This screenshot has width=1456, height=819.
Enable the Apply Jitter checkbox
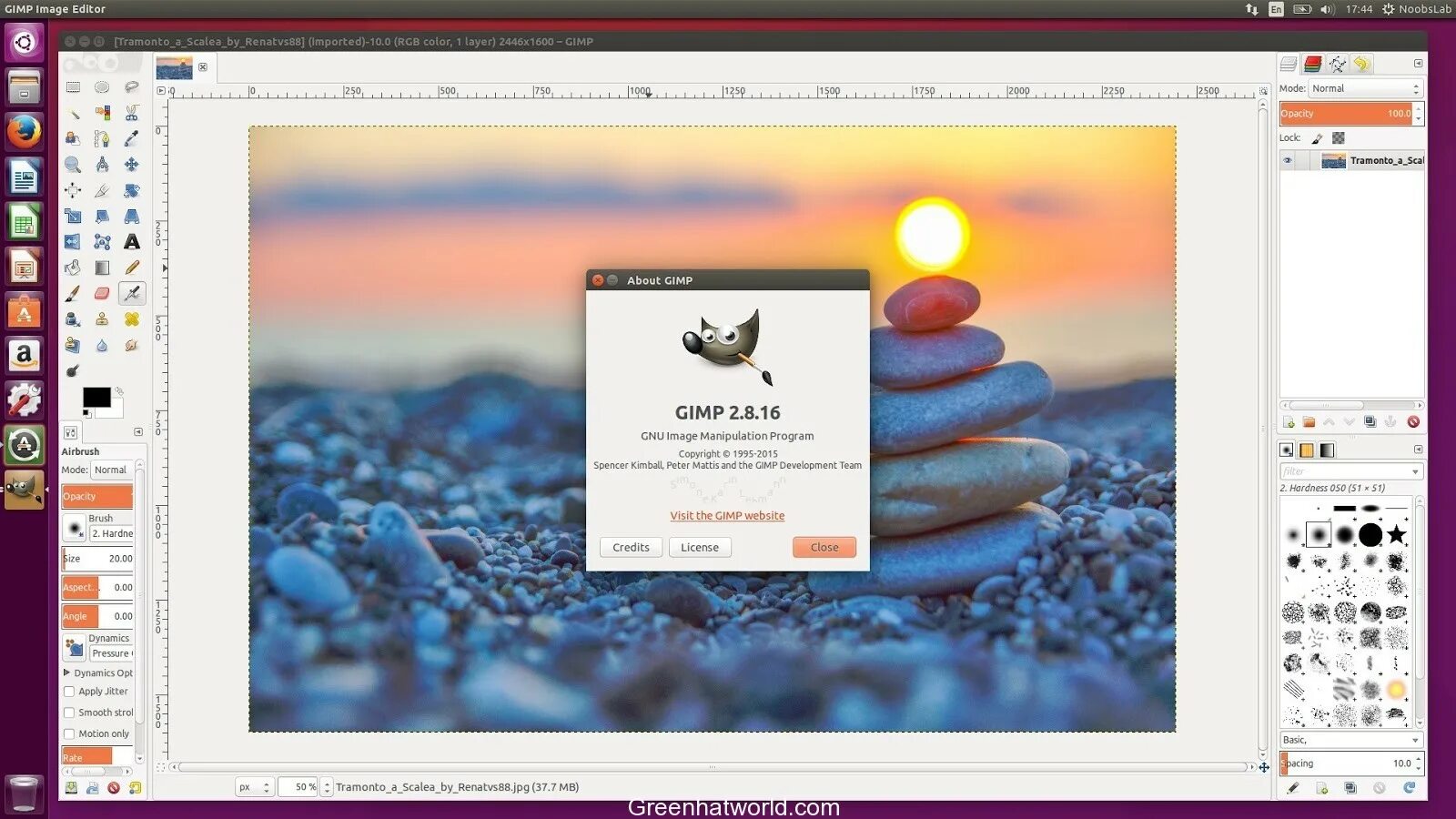pos(69,692)
